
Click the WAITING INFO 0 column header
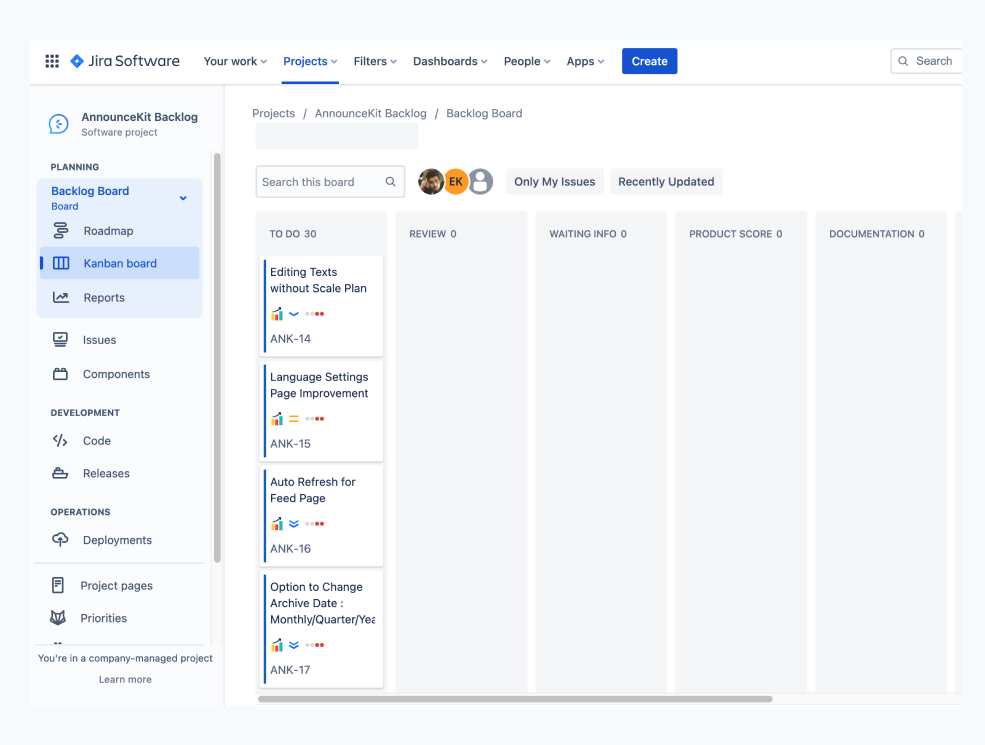tap(588, 234)
